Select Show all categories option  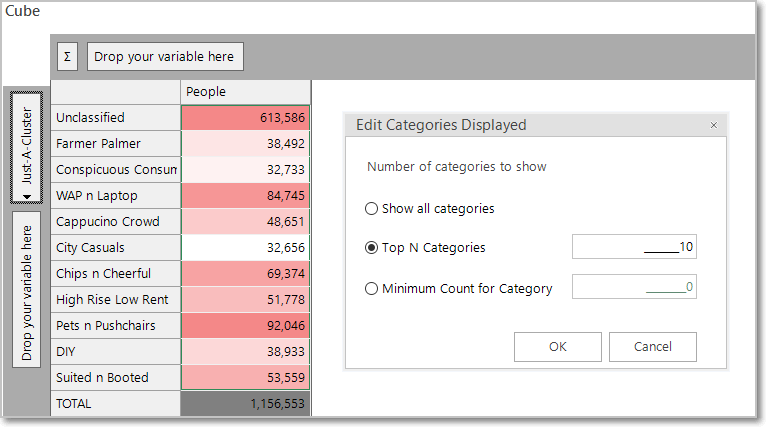(x=371, y=209)
